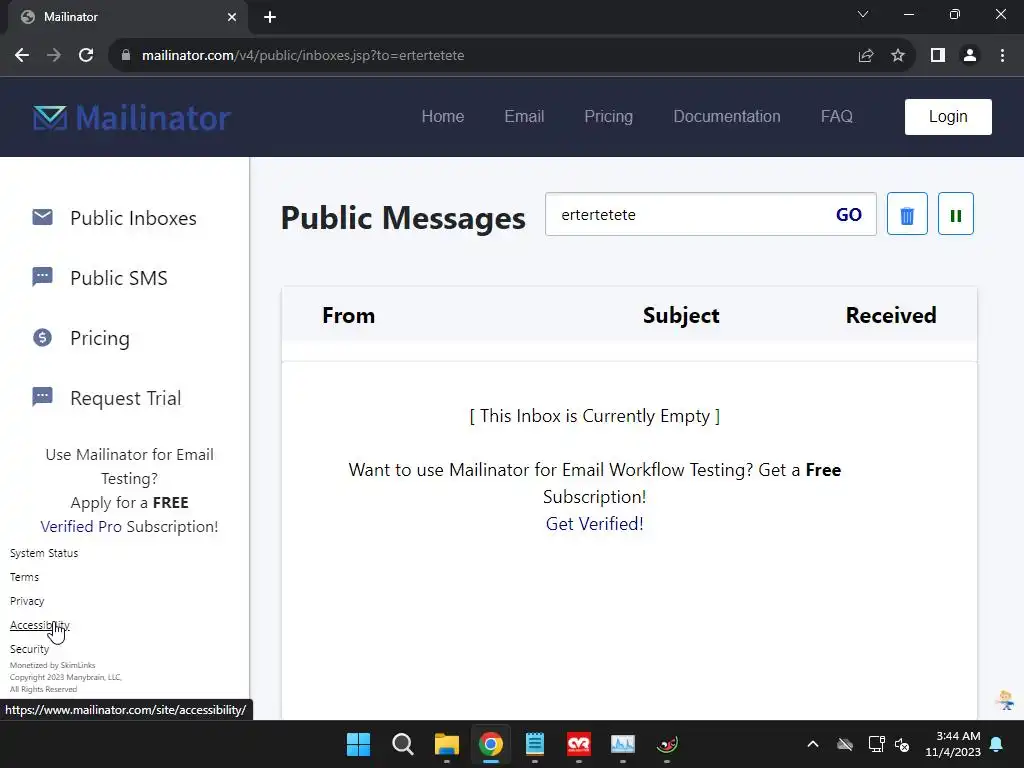Open the Chrome three-dot menu
1024x768 pixels.
(1002, 56)
